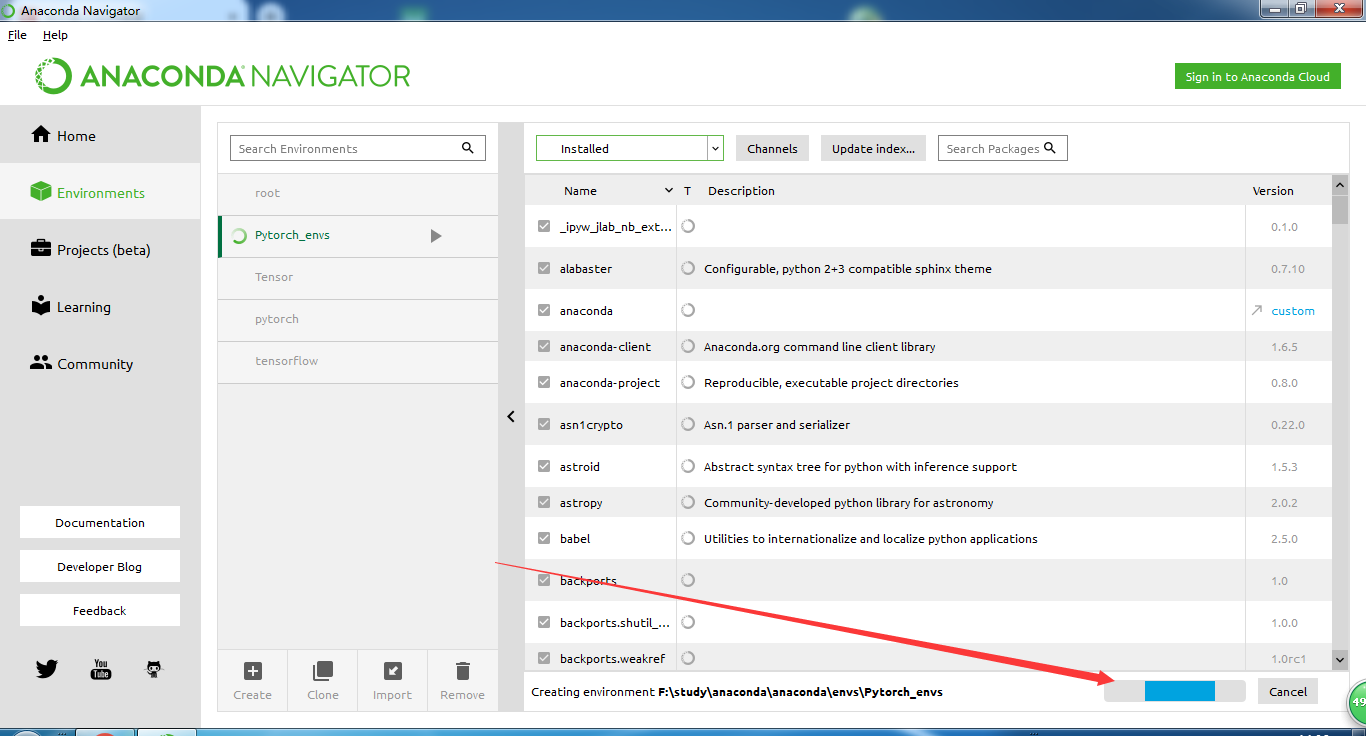Remove the selected environment

point(463,680)
